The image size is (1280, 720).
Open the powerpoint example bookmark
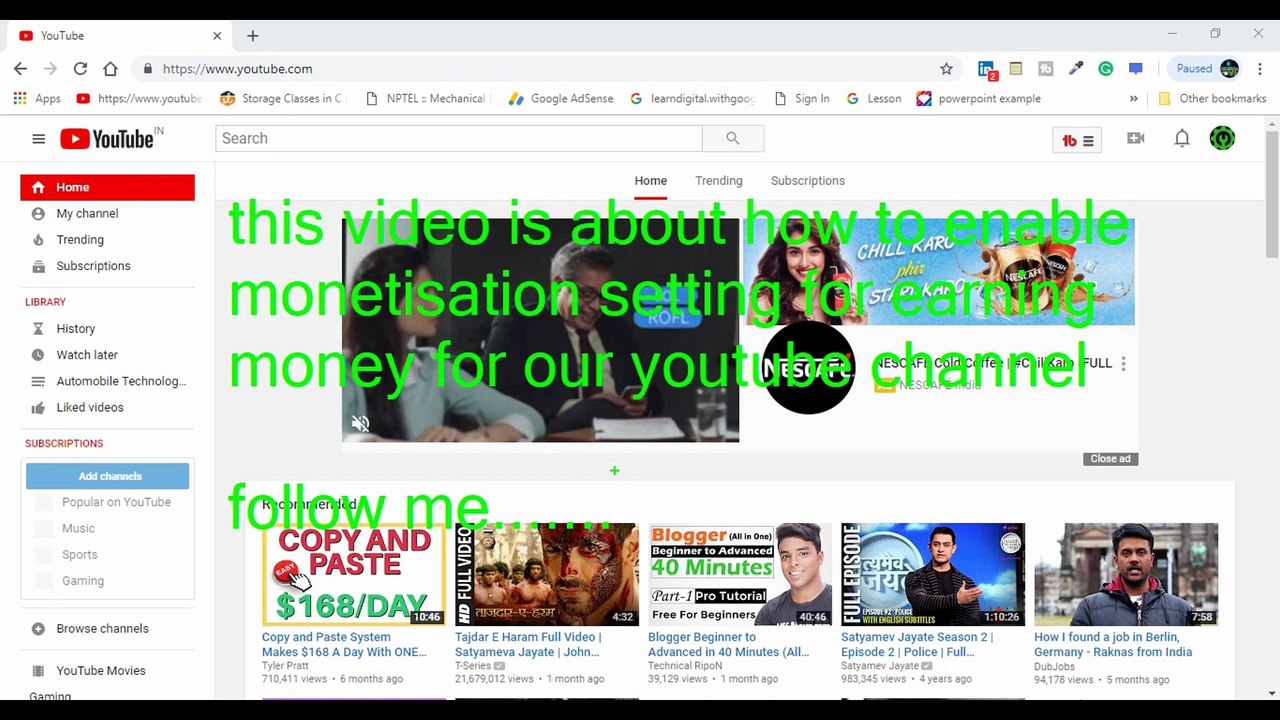tap(979, 99)
